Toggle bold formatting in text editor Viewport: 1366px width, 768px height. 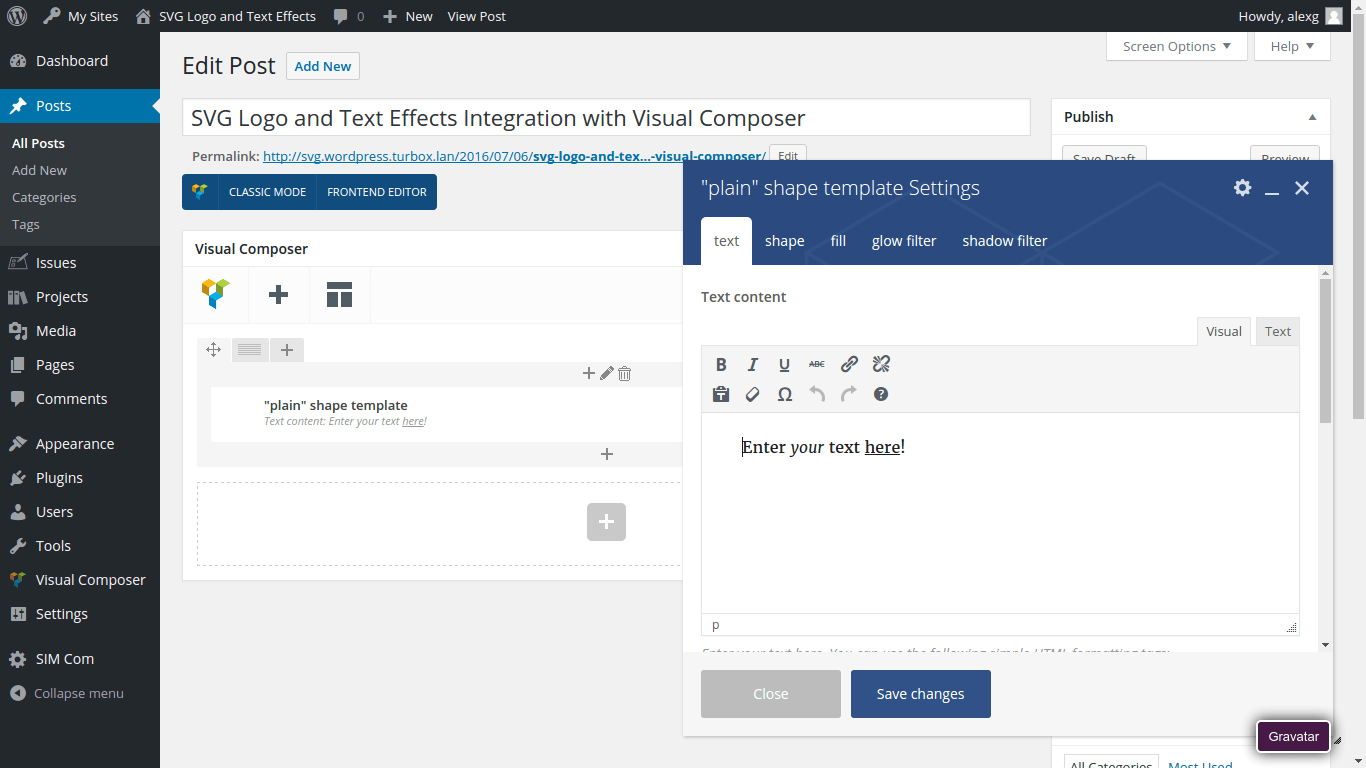(721, 365)
